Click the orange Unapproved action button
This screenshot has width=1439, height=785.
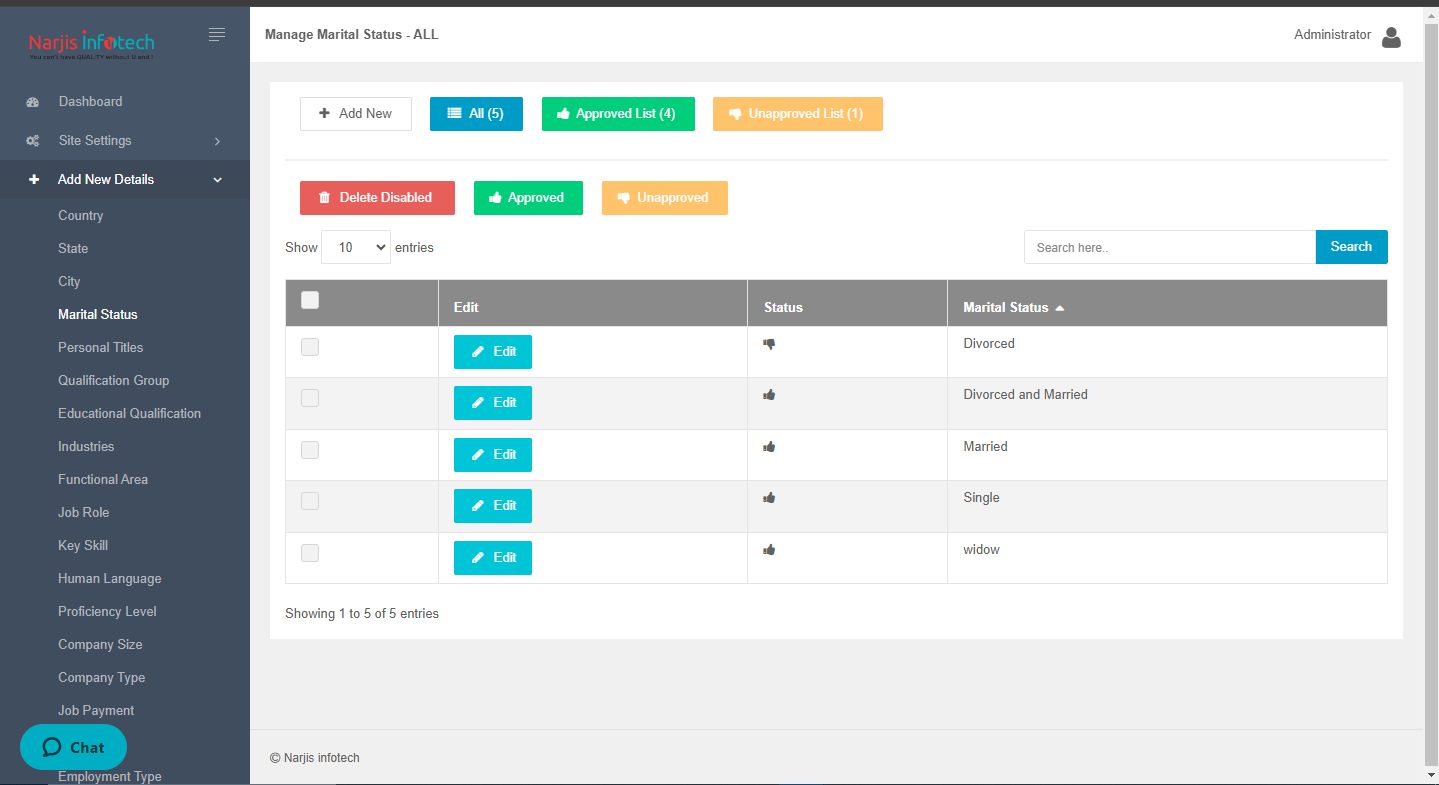tap(665, 198)
